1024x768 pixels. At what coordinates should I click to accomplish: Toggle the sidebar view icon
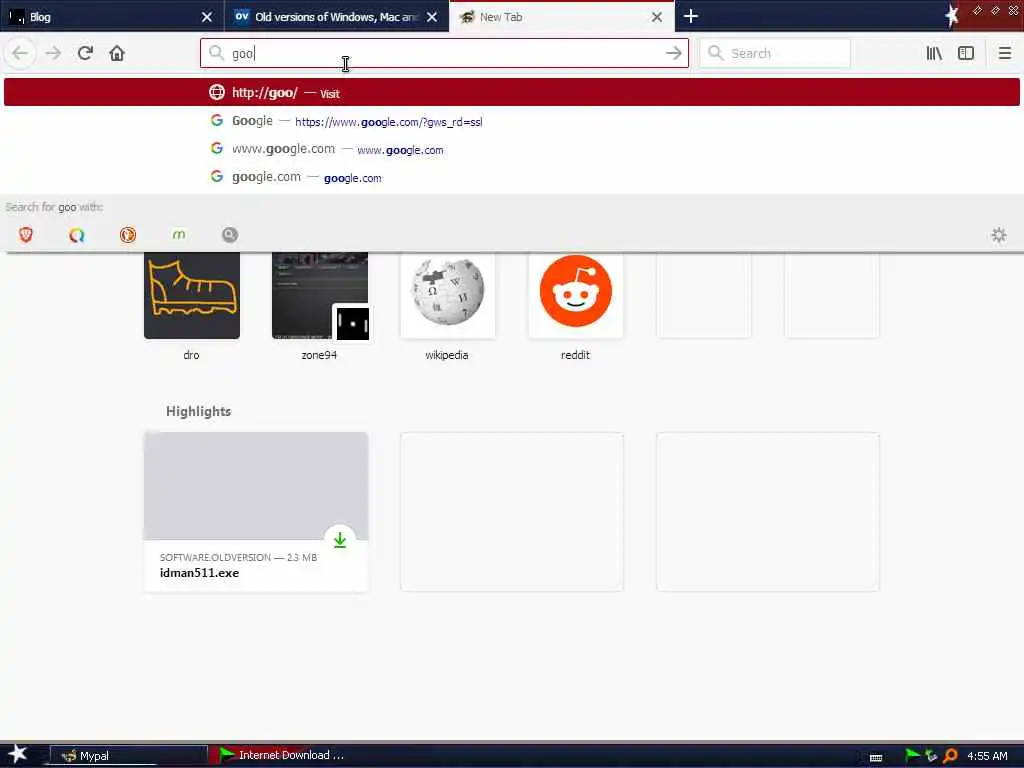point(966,53)
